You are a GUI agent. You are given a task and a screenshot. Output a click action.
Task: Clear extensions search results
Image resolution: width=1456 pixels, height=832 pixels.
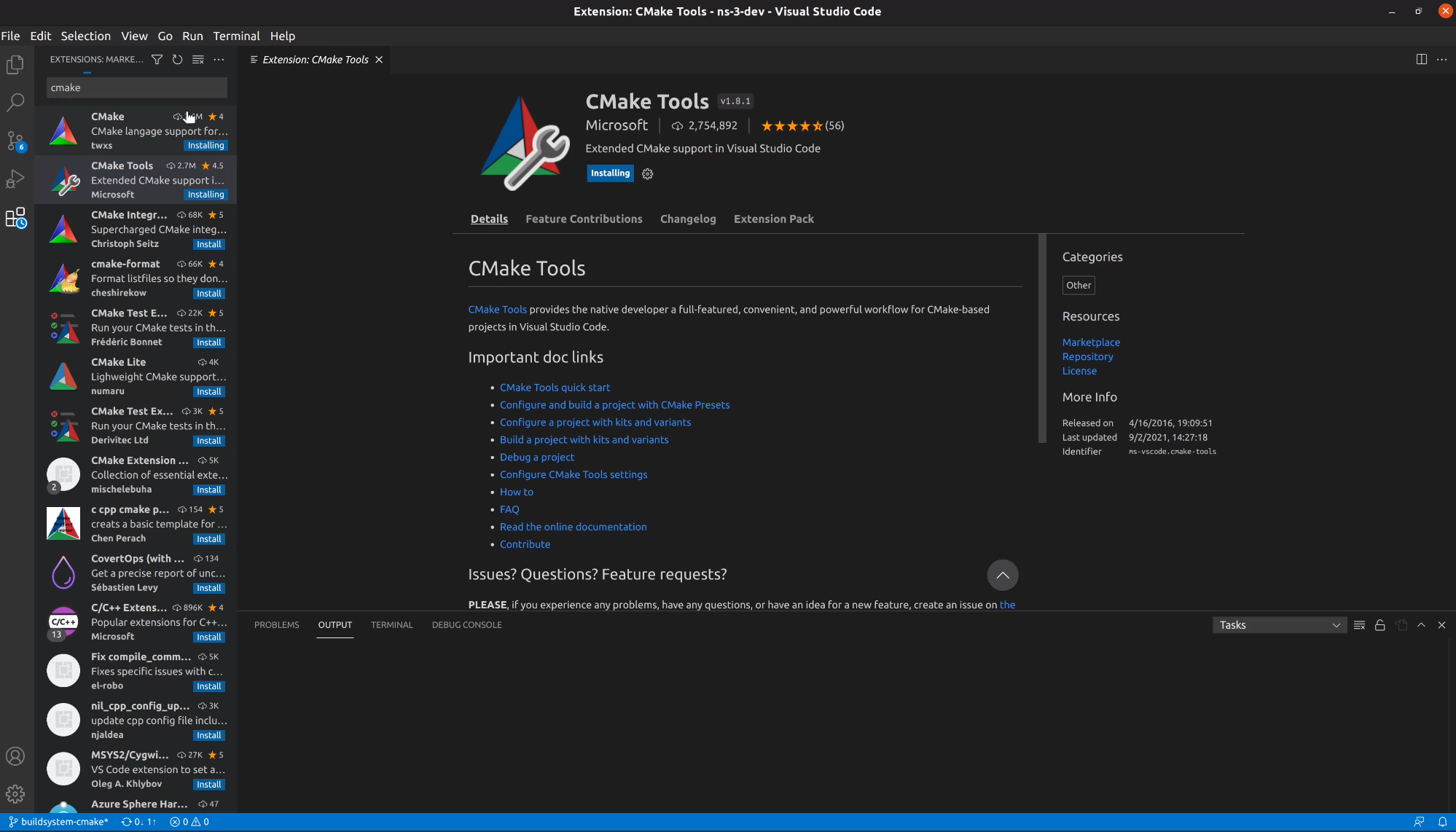[x=197, y=60]
